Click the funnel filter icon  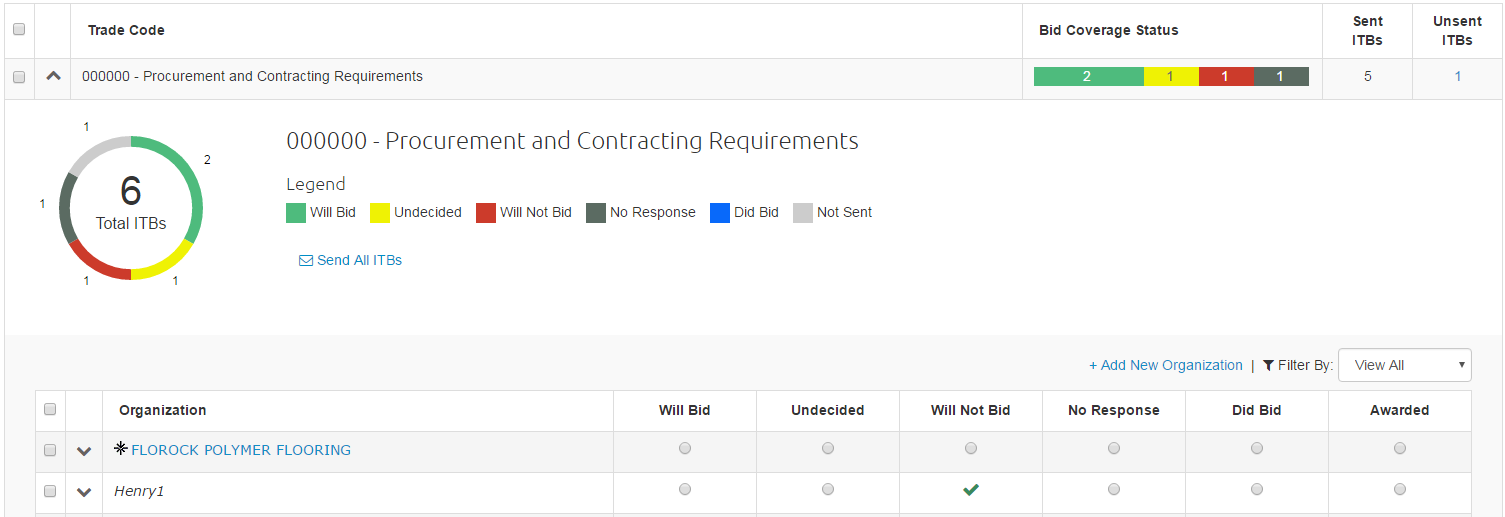coord(1268,365)
